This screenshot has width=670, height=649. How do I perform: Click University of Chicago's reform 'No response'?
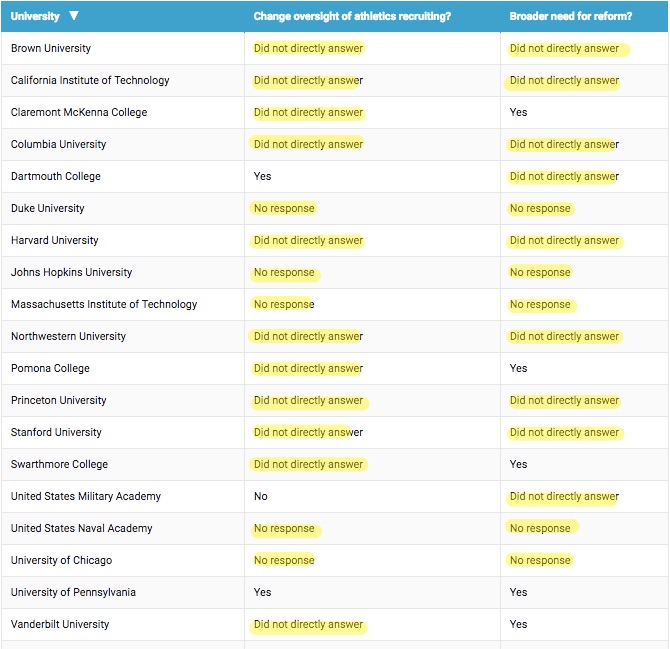pos(540,561)
